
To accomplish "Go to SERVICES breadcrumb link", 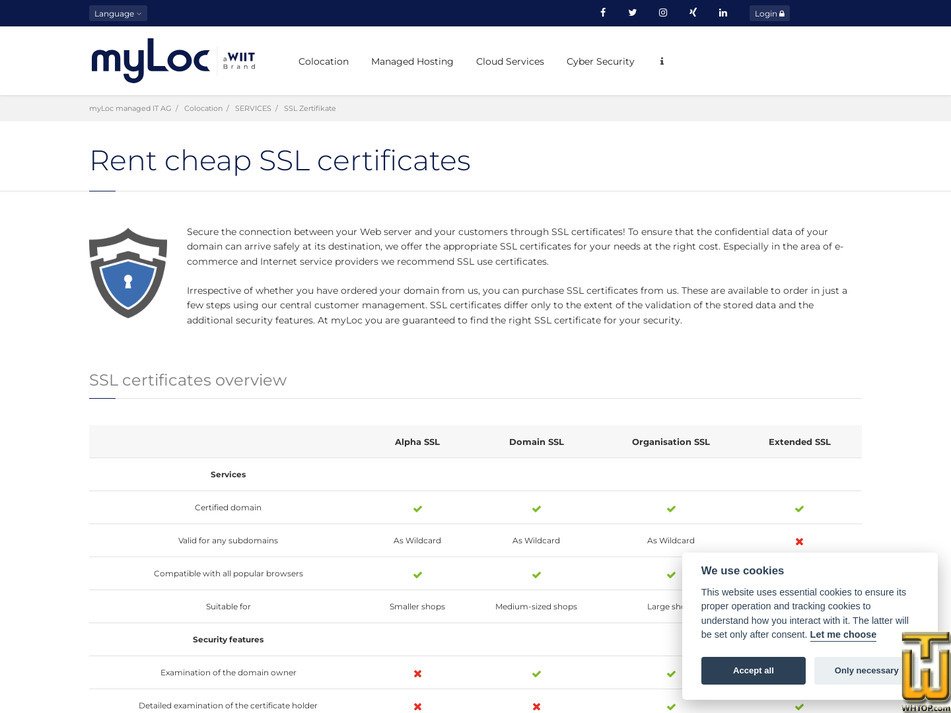I will [253, 109].
